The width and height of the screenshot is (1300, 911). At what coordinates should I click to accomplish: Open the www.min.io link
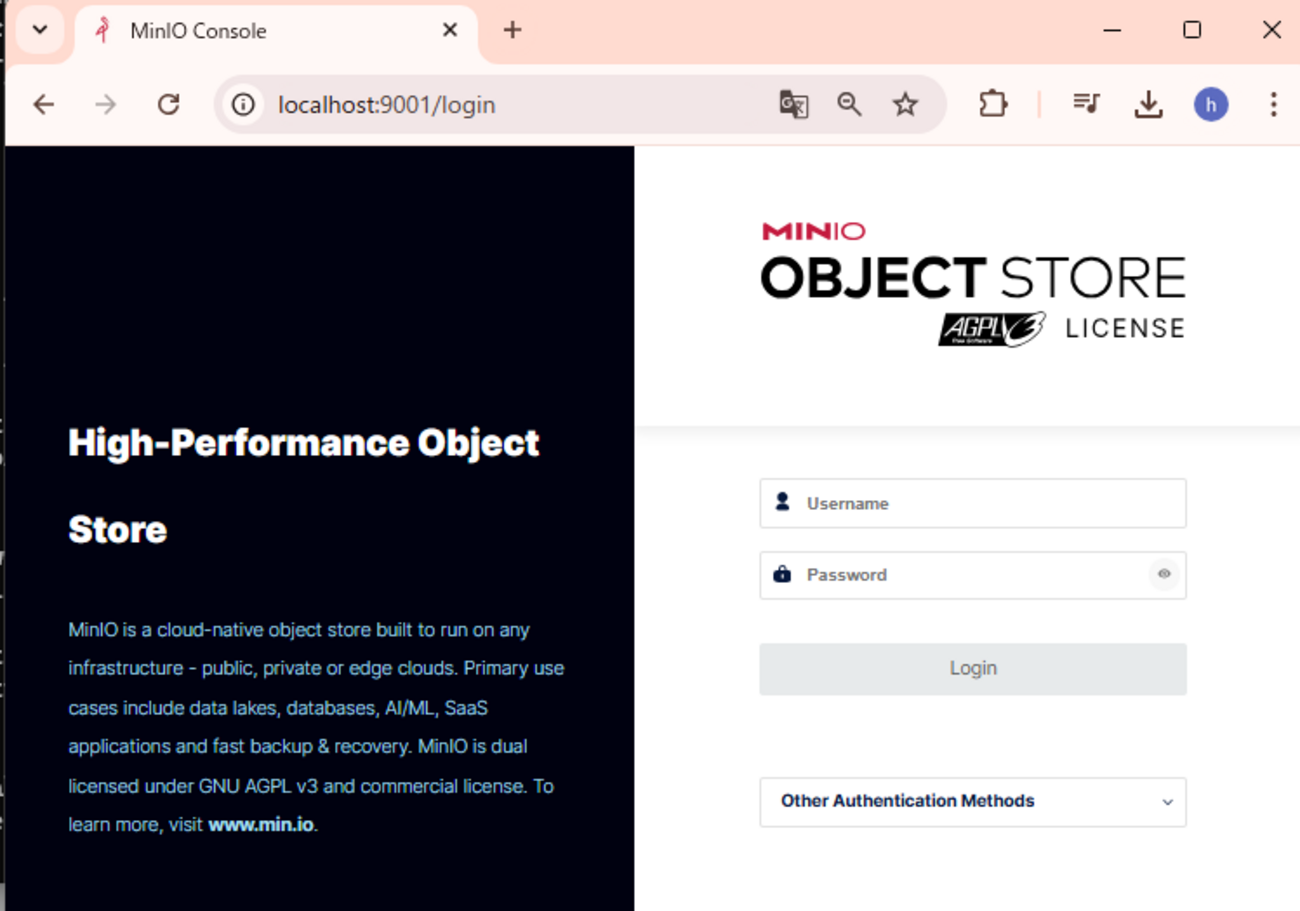pos(262,825)
